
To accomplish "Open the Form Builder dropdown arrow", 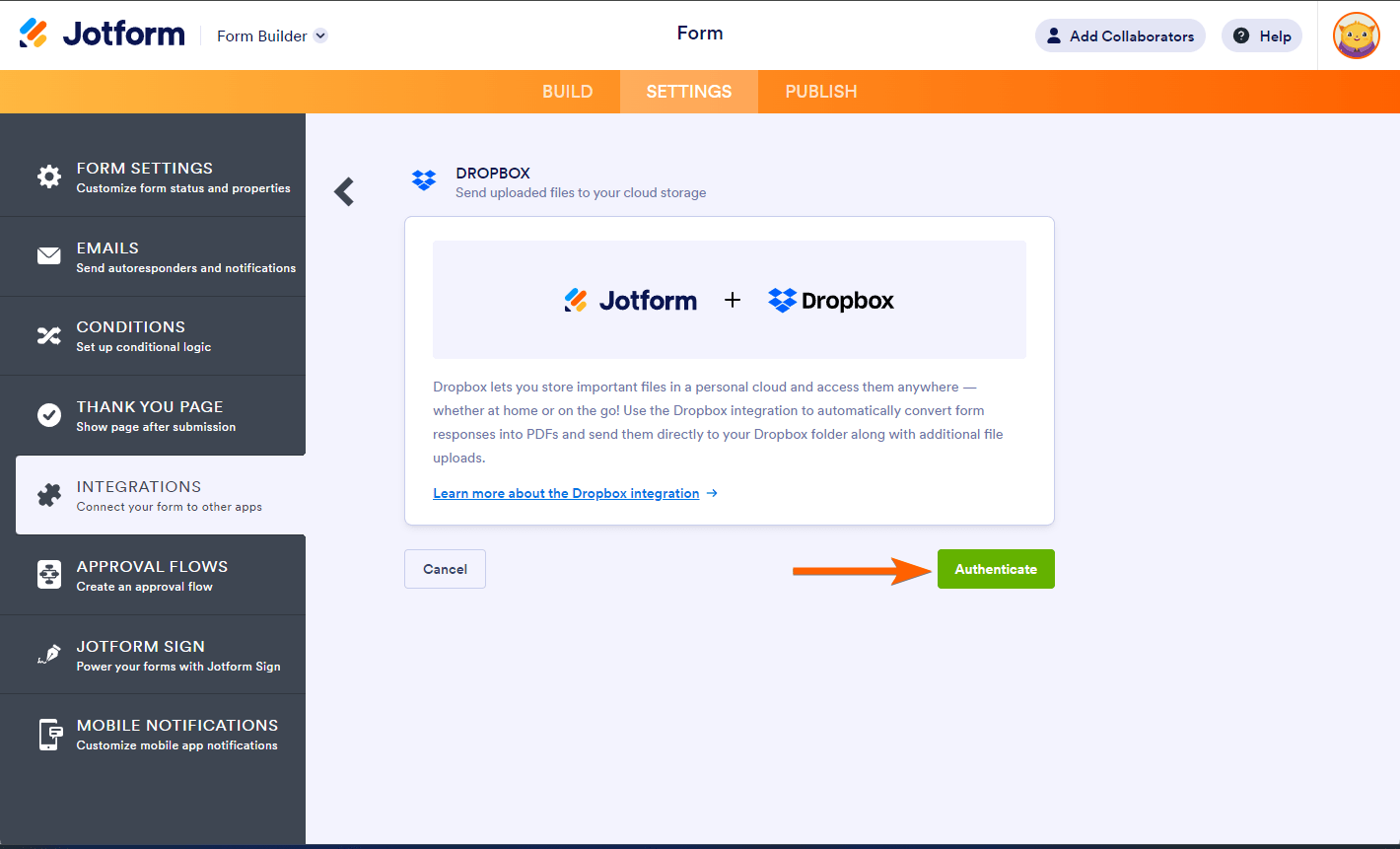I will (320, 36).
